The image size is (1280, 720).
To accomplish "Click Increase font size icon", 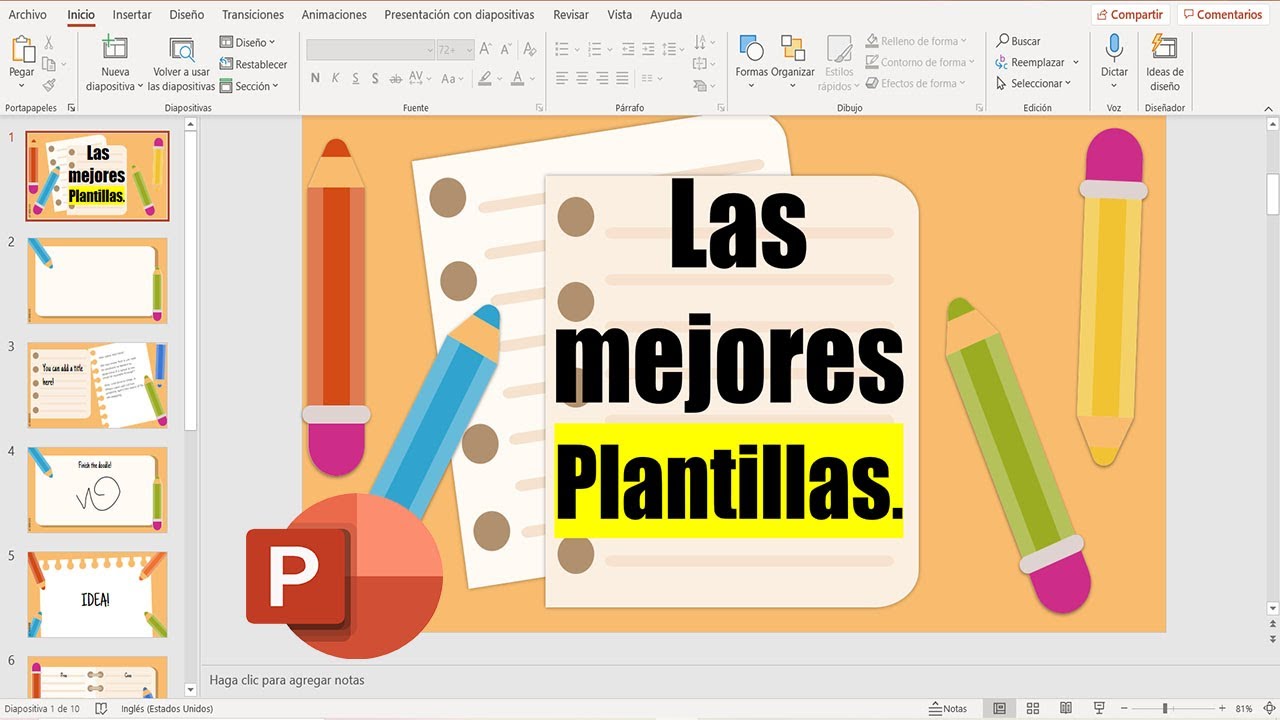I will point(486,49).
